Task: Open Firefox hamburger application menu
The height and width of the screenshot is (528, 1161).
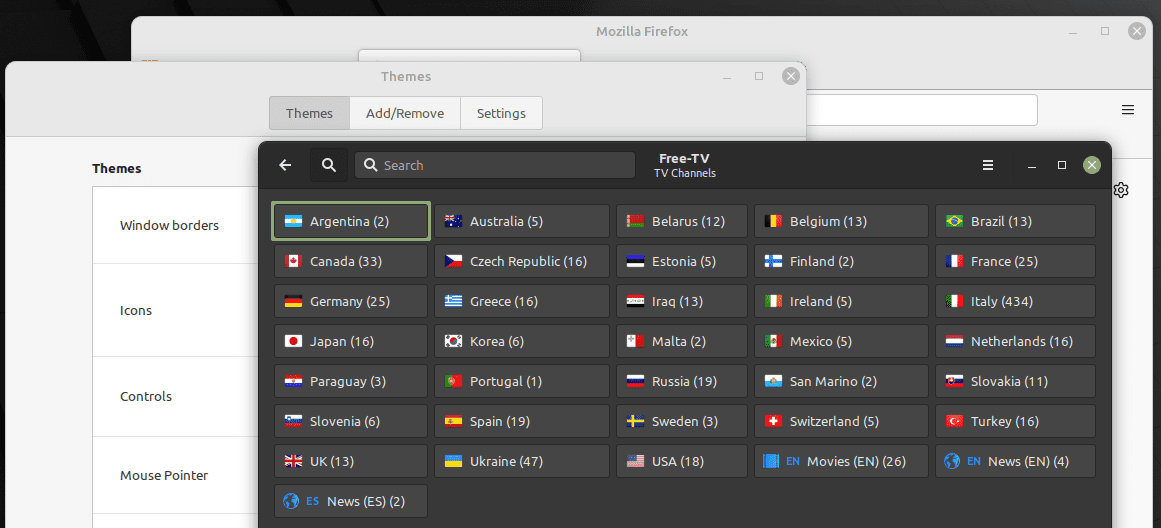Action: [x=1128, y=110]
